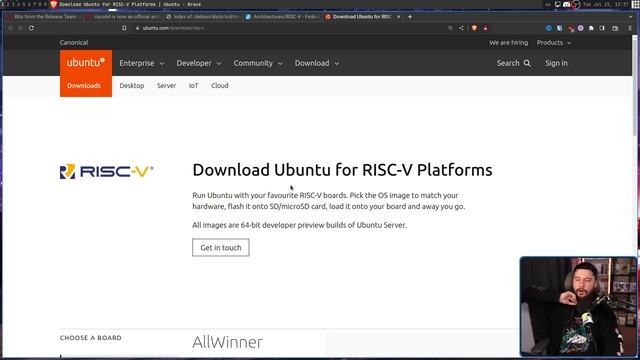This screenshot has width=640, height=360.
Task: Open the 'We are hiring' link
Action: click(x=509, y=42)
